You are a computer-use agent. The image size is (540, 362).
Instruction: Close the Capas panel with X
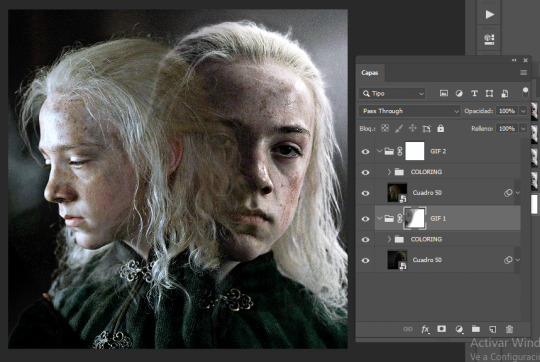[x=526, y=60]
